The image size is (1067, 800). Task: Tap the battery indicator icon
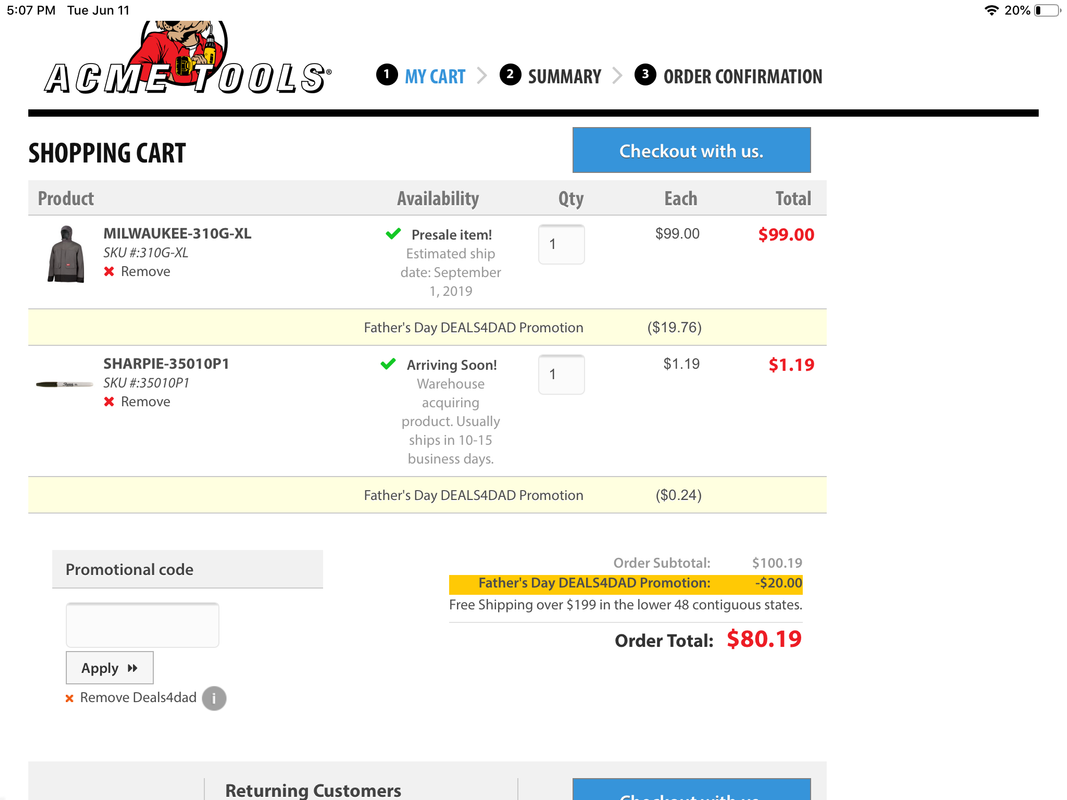coord(1047,10)
